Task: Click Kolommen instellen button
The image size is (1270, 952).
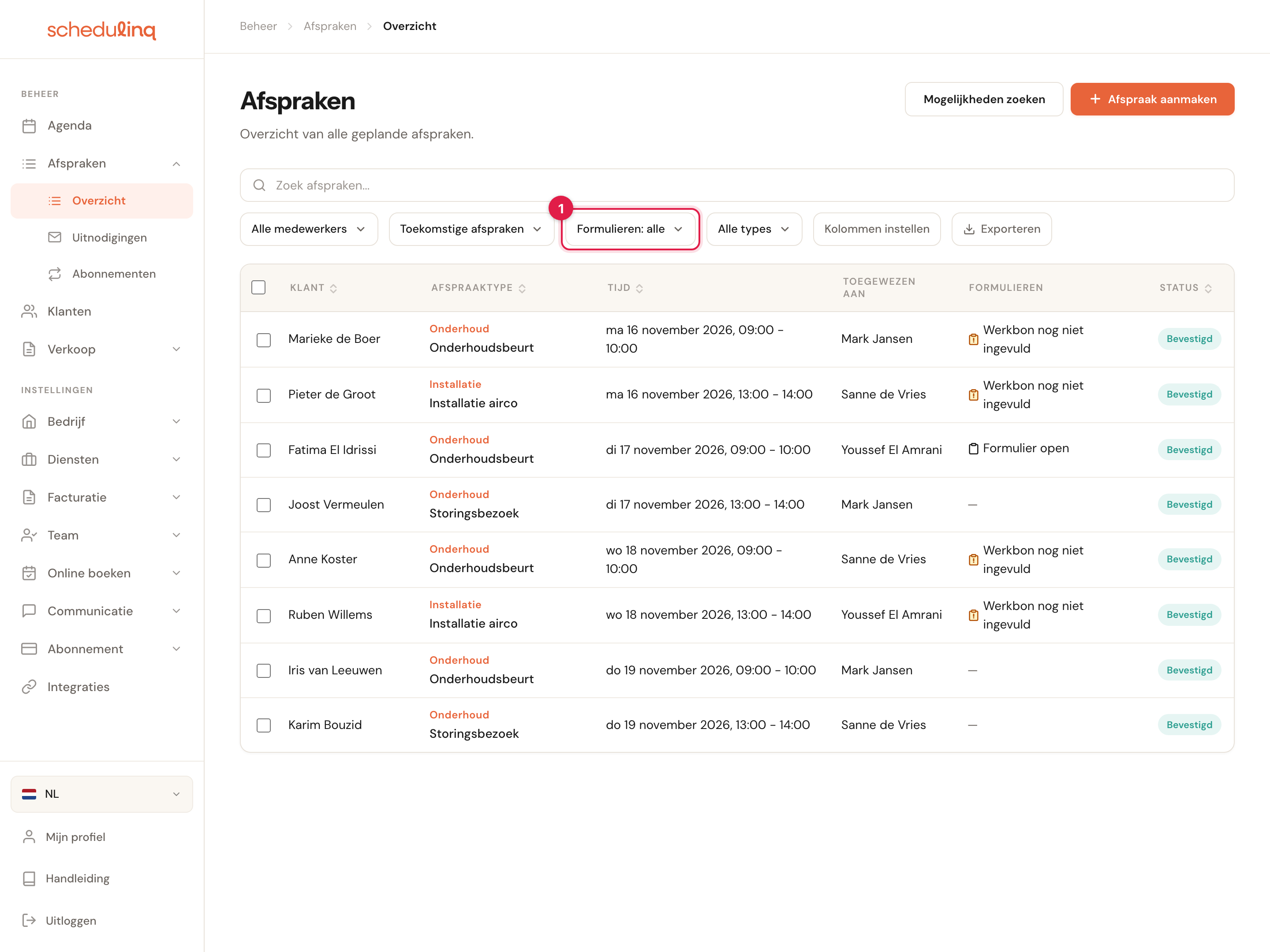Action: (877, 229)
